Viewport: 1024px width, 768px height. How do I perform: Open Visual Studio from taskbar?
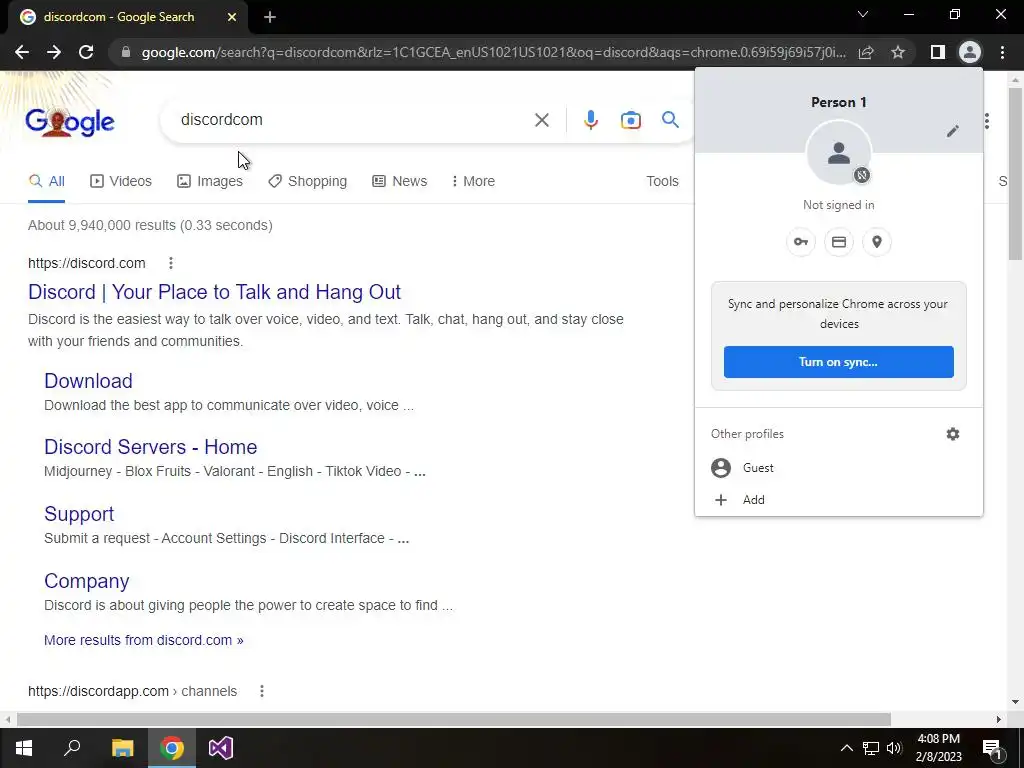coord(221,748)
